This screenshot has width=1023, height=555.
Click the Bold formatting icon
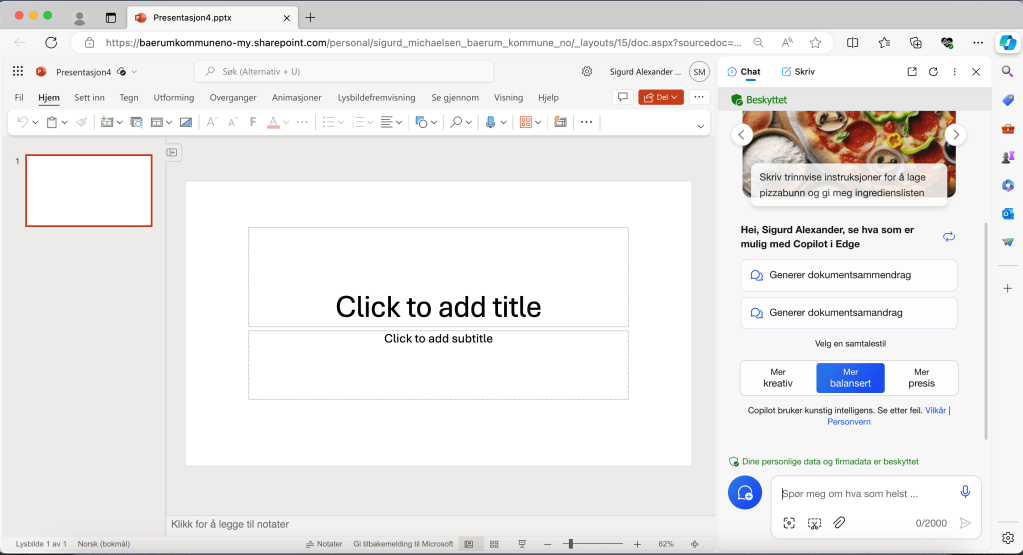pos(253,122)
